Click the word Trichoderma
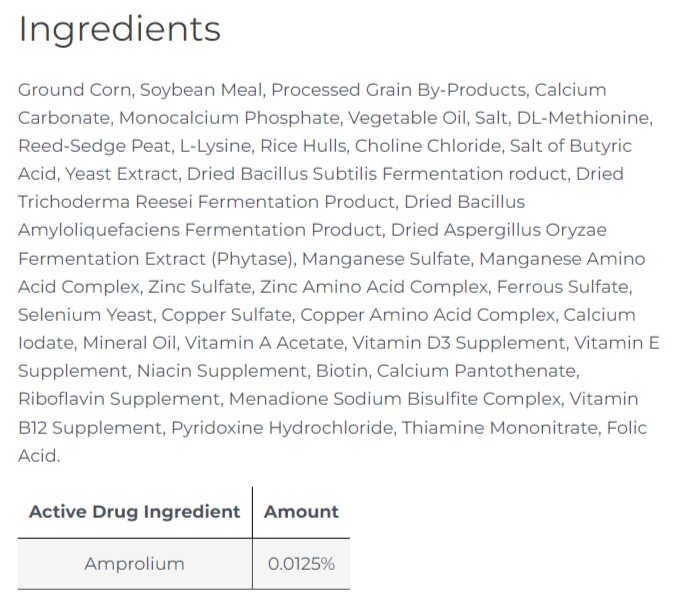The height and width of the screenshot is (600, 679). coord(74,202)
